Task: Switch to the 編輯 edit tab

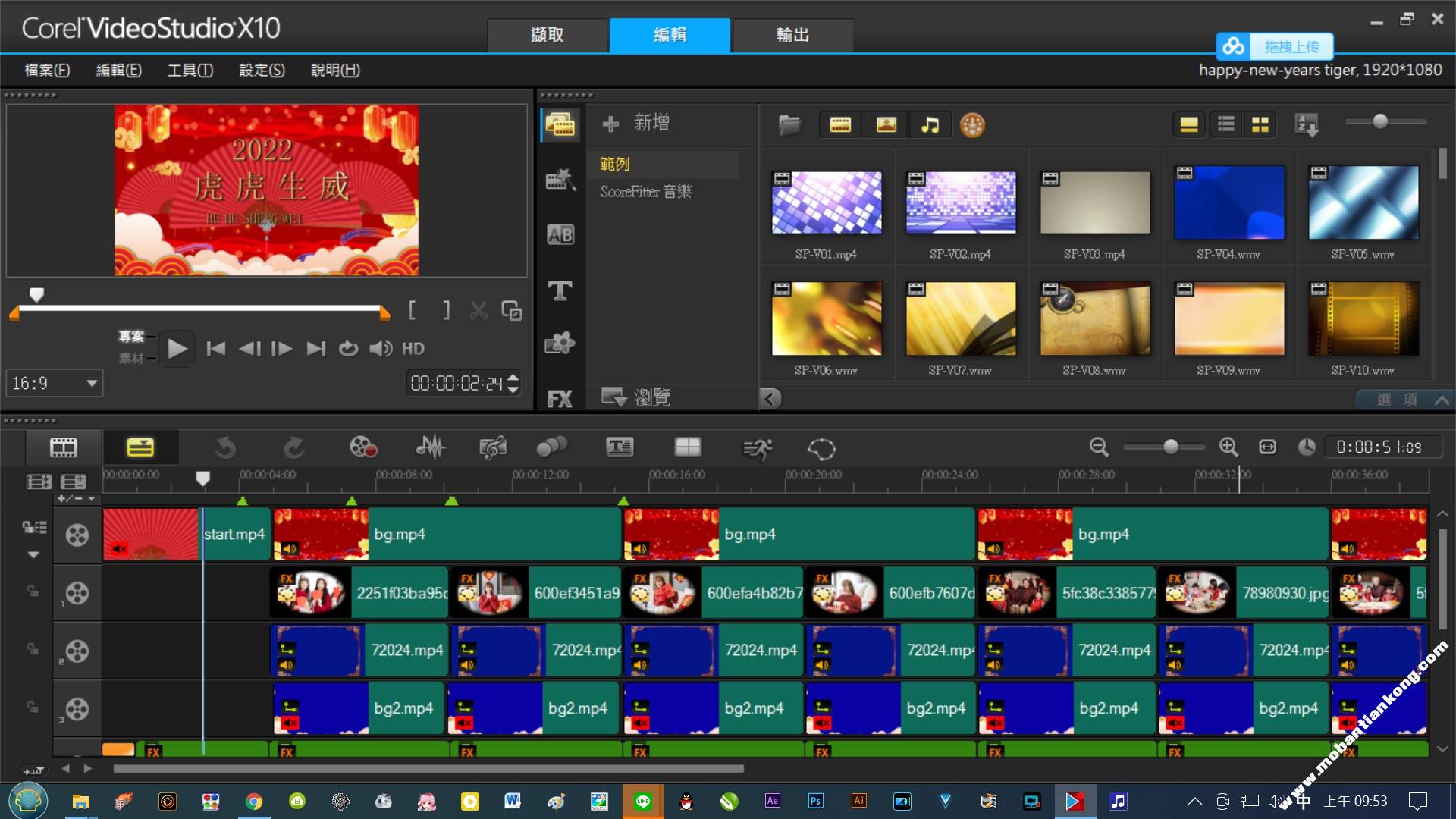Action: pos(670,35)
